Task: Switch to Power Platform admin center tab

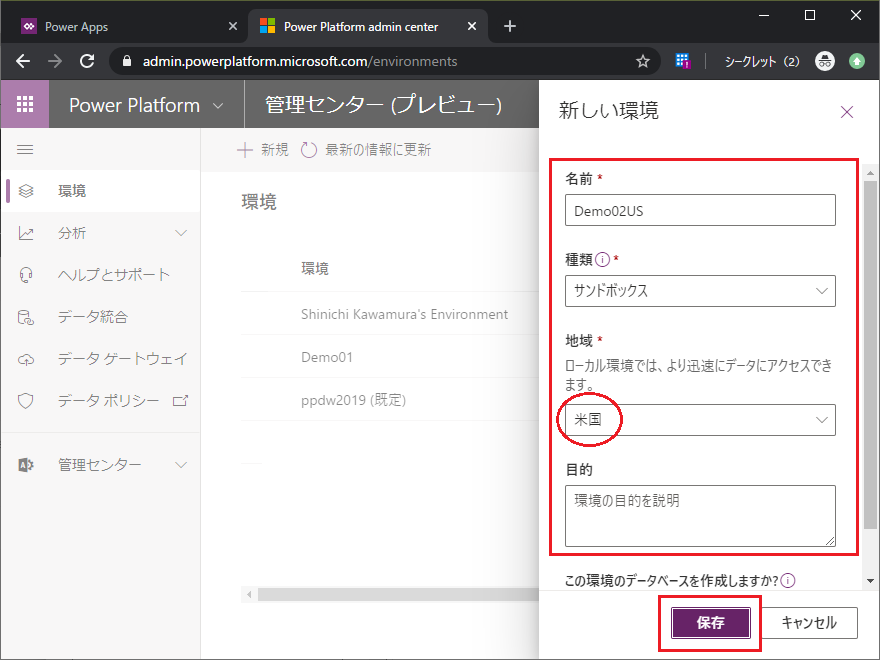Action: point(368,26)
